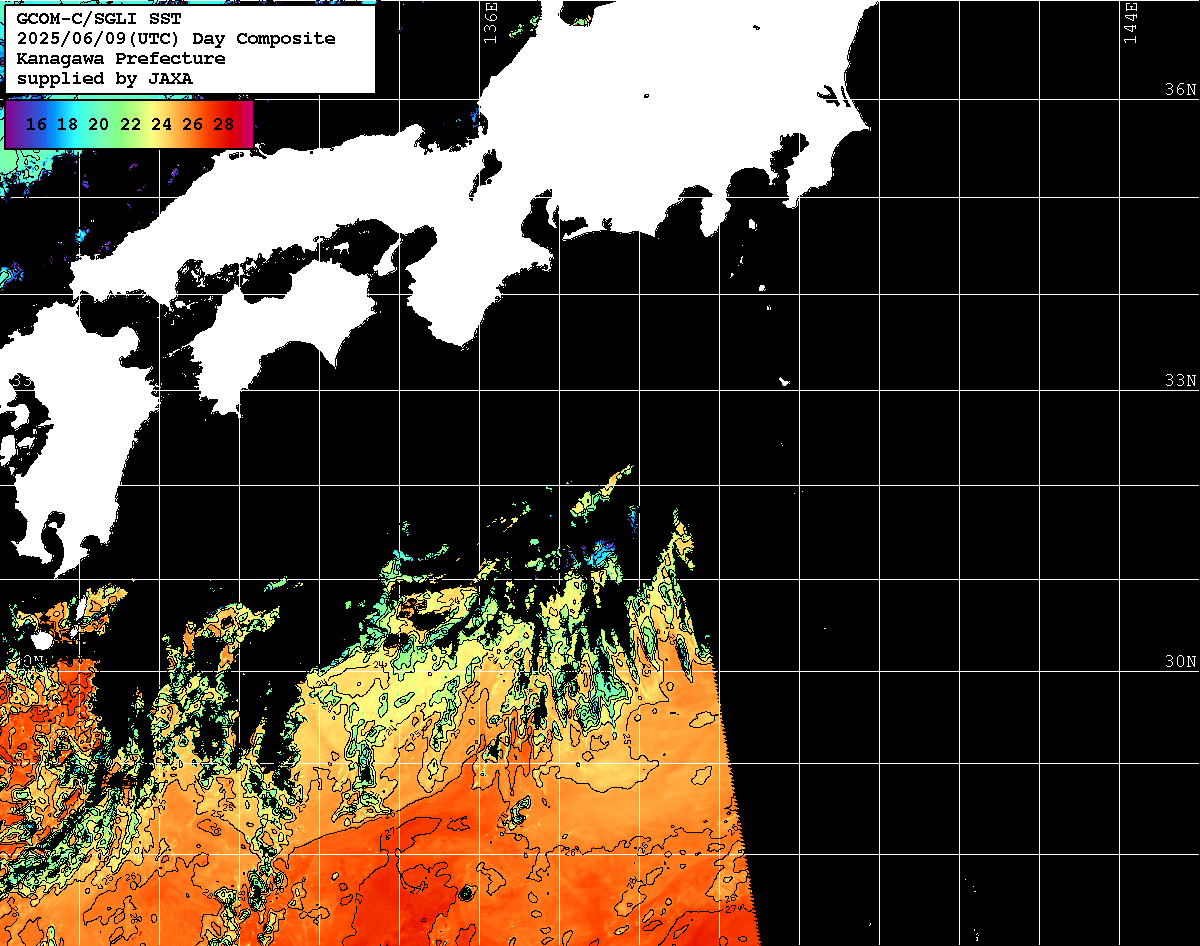Select the 16 degree mark on color scale
This screenshot has height=946, width=1200.
[x=36, y=124]
